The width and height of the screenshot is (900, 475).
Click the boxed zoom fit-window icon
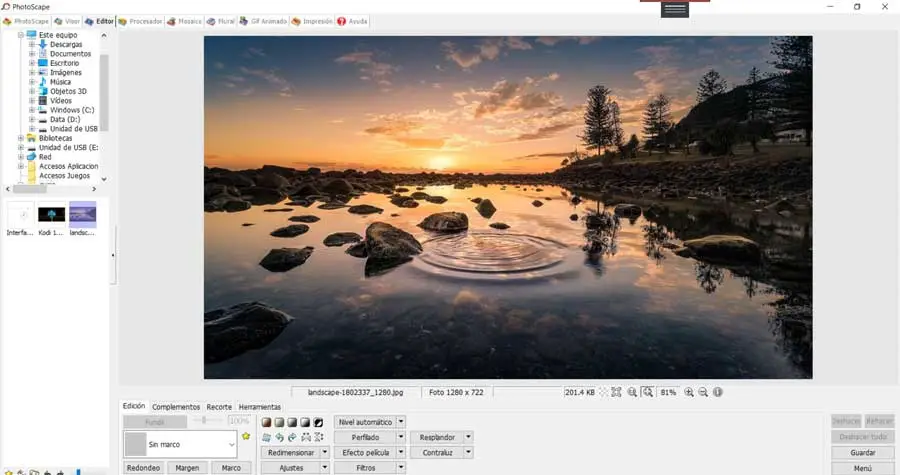pos(647,392)
